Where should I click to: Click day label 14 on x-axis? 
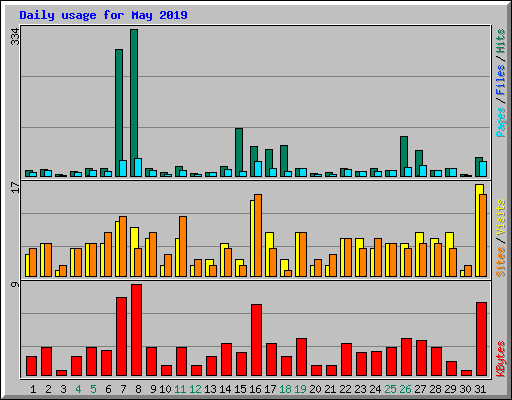(225, 389)
